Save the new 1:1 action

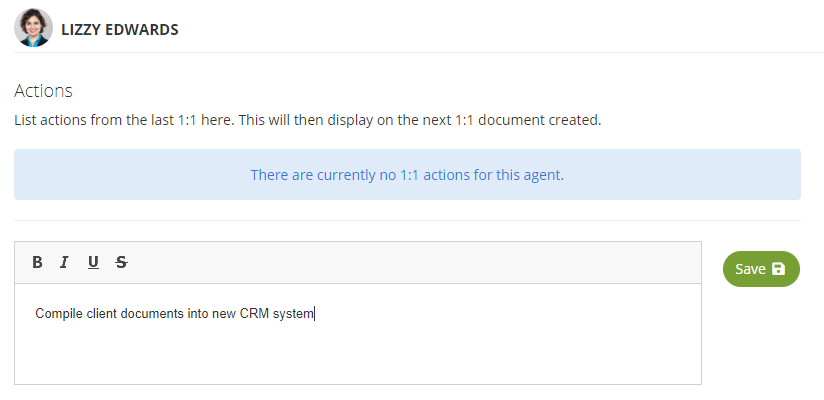point(761,269)
